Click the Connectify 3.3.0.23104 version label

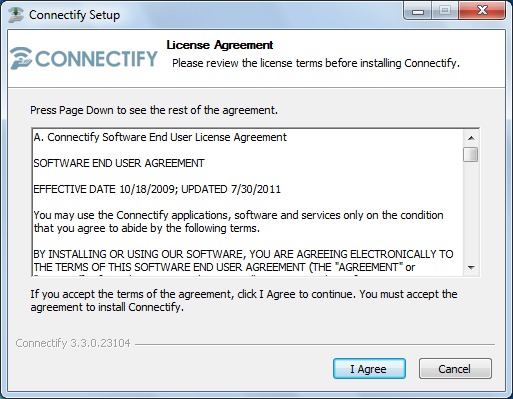coord(73,343)
